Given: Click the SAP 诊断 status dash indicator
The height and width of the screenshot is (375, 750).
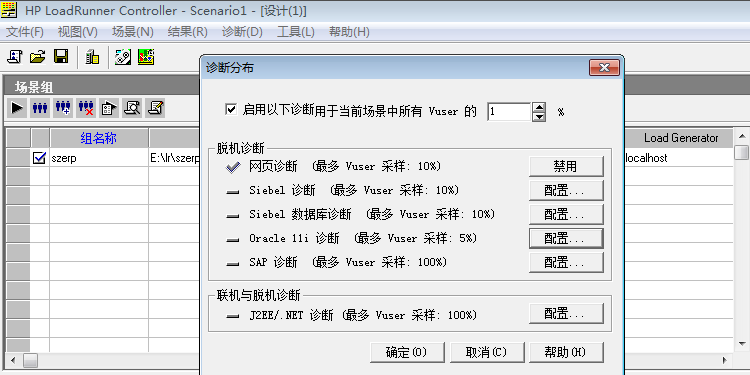Looking at the screenshot, I should (x=232, y=264).
